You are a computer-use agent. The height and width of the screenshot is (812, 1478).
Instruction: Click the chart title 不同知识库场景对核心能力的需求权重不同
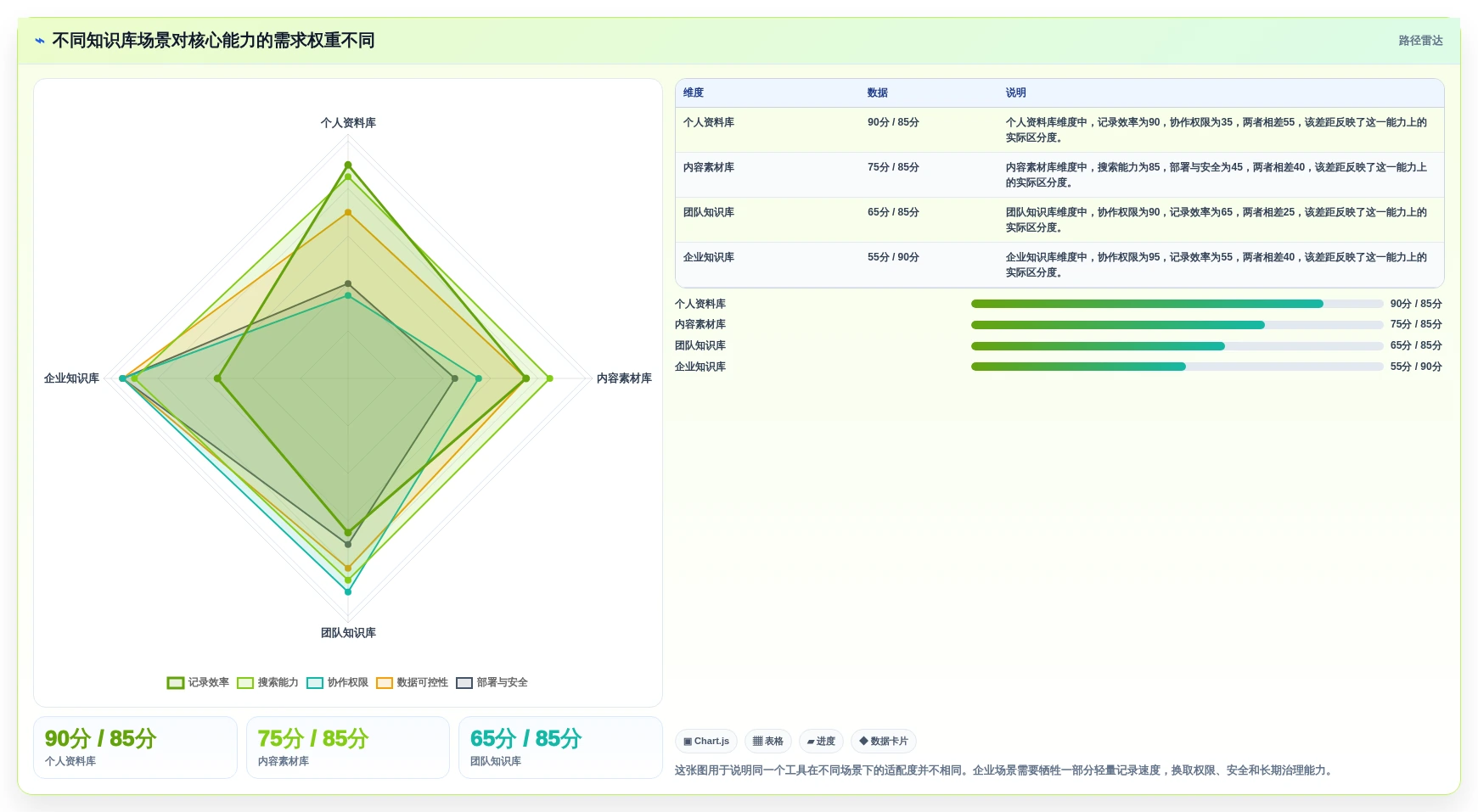pos(213,41)
